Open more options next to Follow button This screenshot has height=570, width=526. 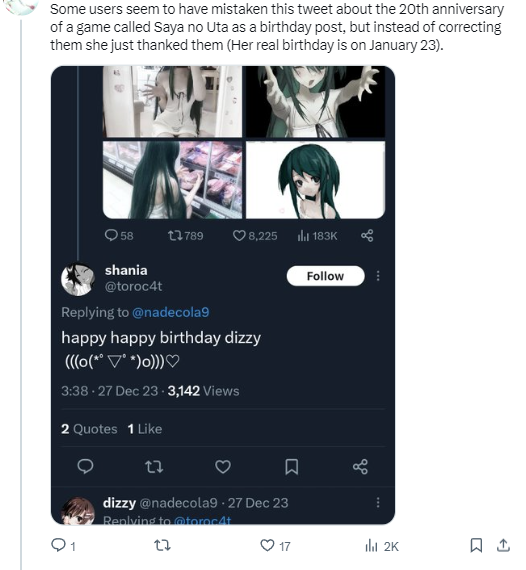[x=378, y=276]
